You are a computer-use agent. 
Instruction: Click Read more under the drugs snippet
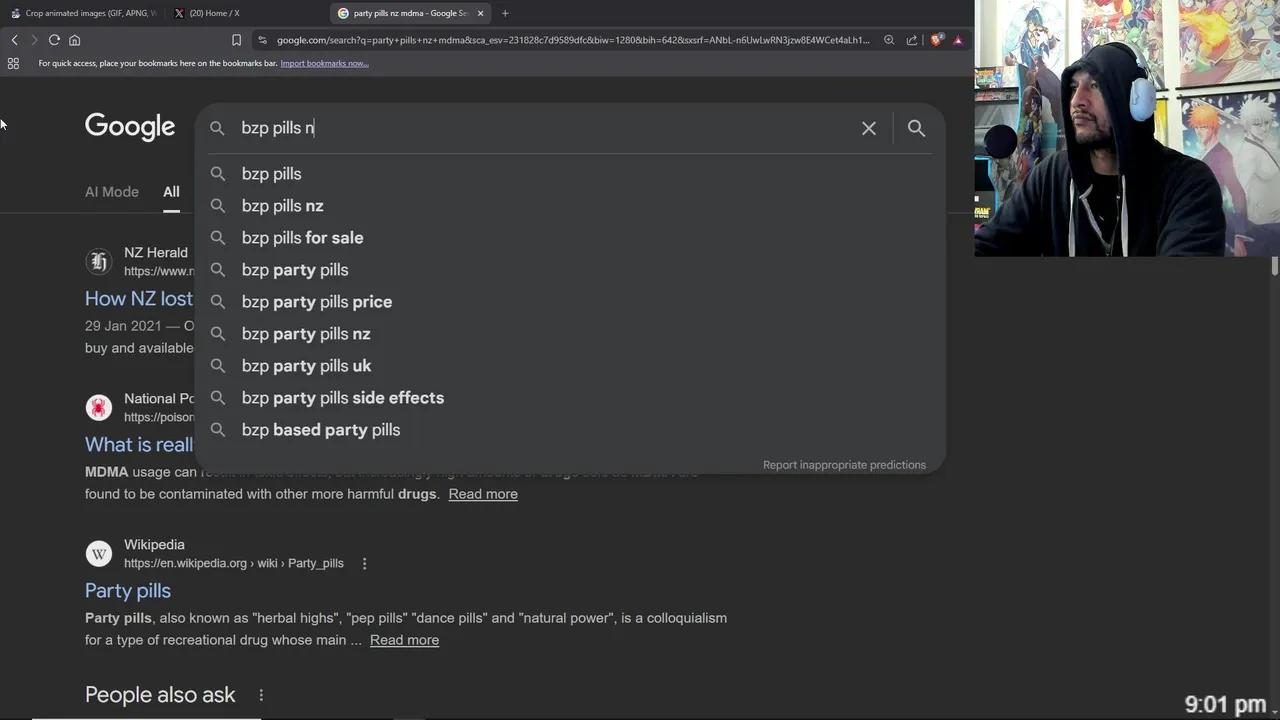point(483,494)
